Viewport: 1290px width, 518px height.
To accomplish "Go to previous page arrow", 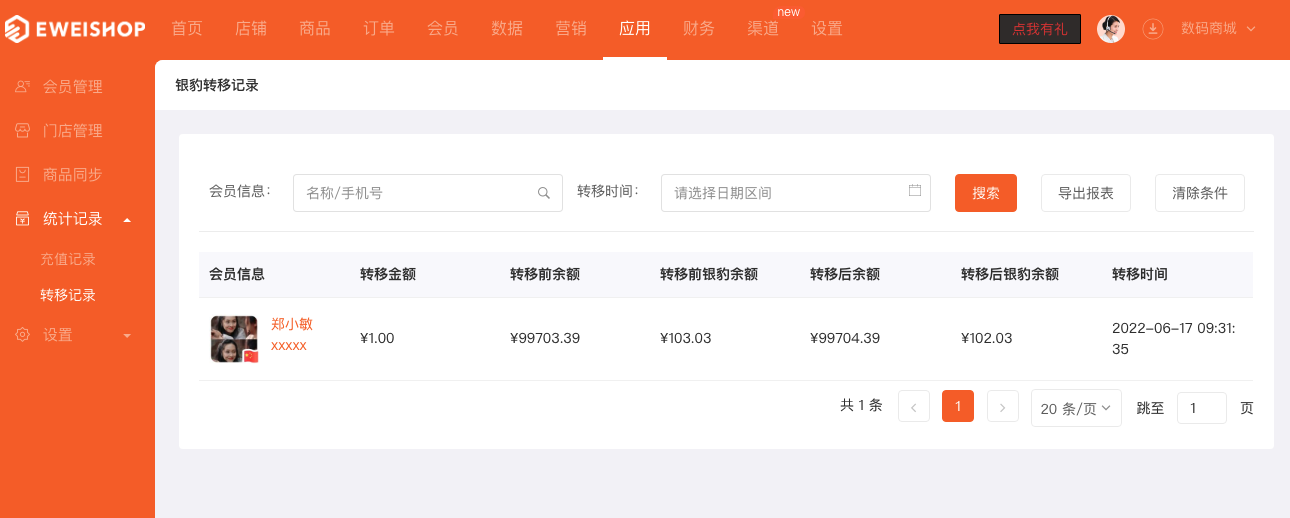I will coord(914,406).
